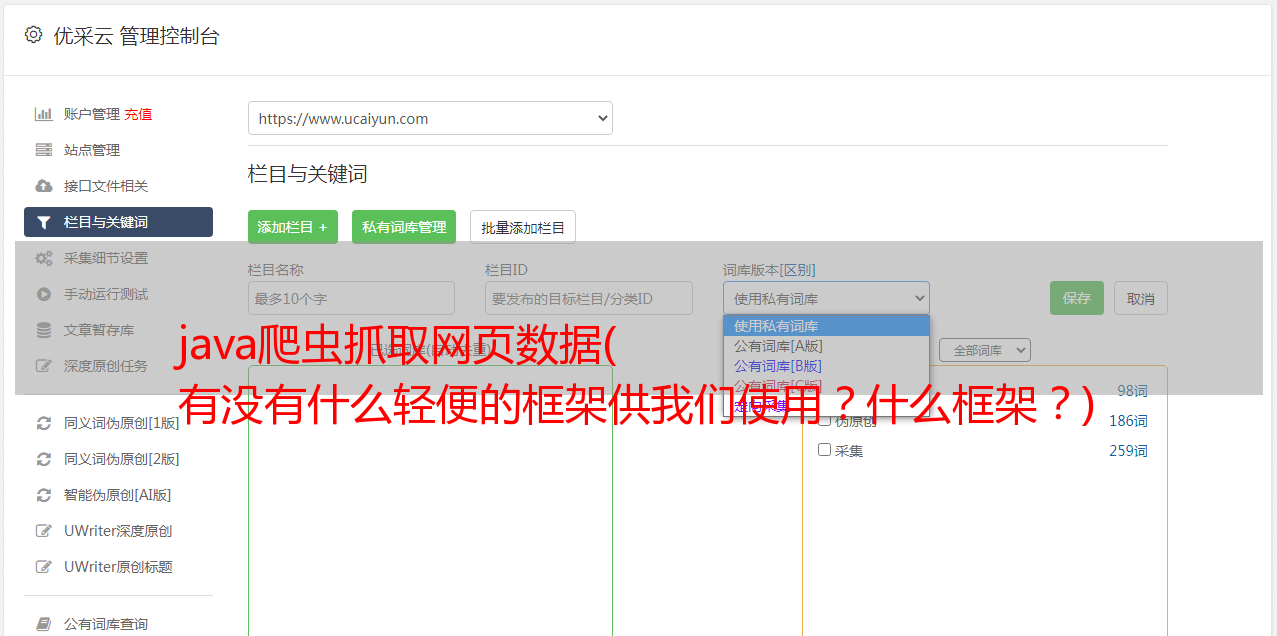Click refresh icon for 同义词伪原创[2版]
Image resolution: width=1277 pixels, height=636 pixels.
pyautogui.click(x=43, y=459)
